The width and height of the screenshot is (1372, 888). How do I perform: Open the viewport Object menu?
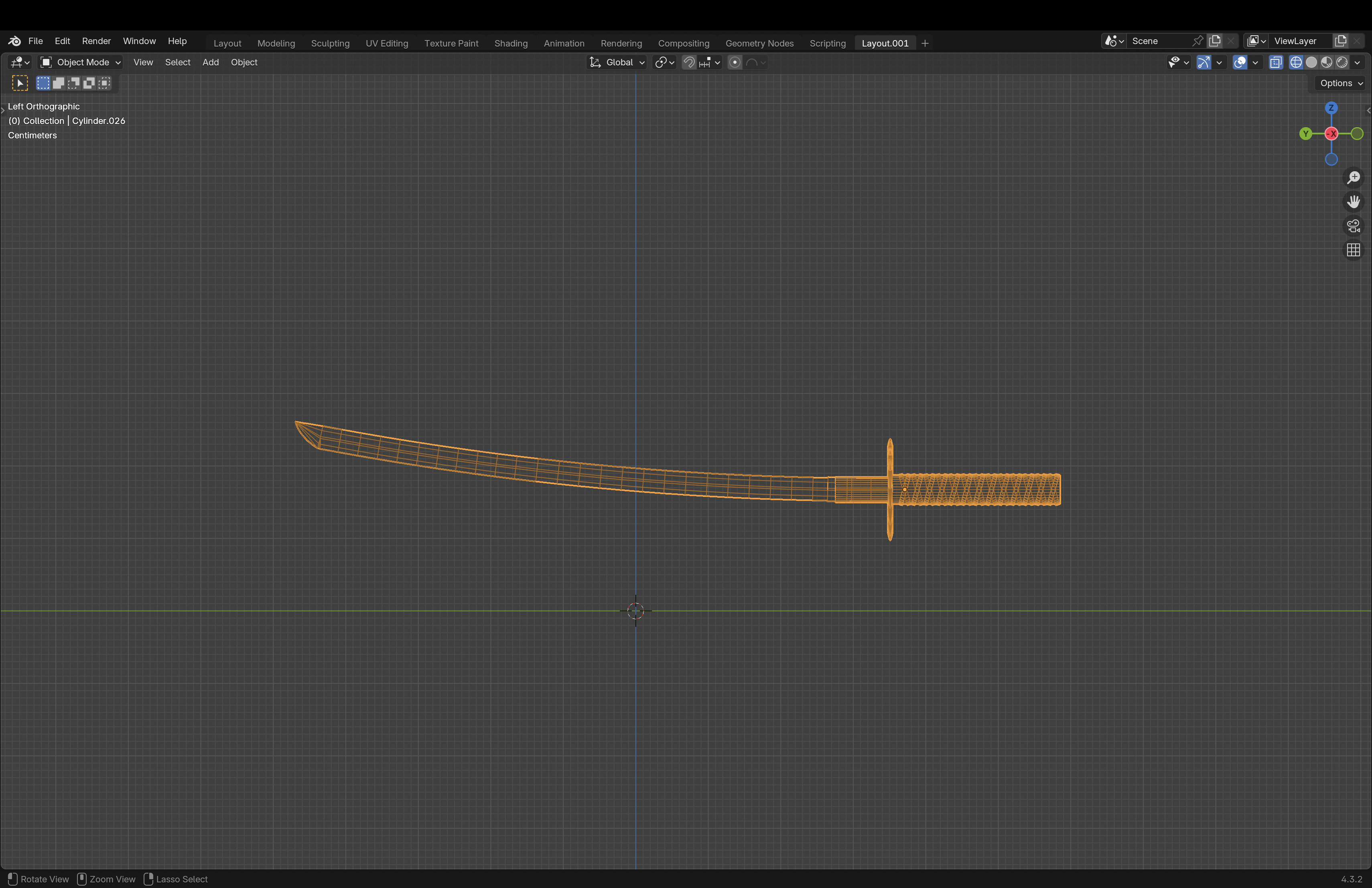244,62
